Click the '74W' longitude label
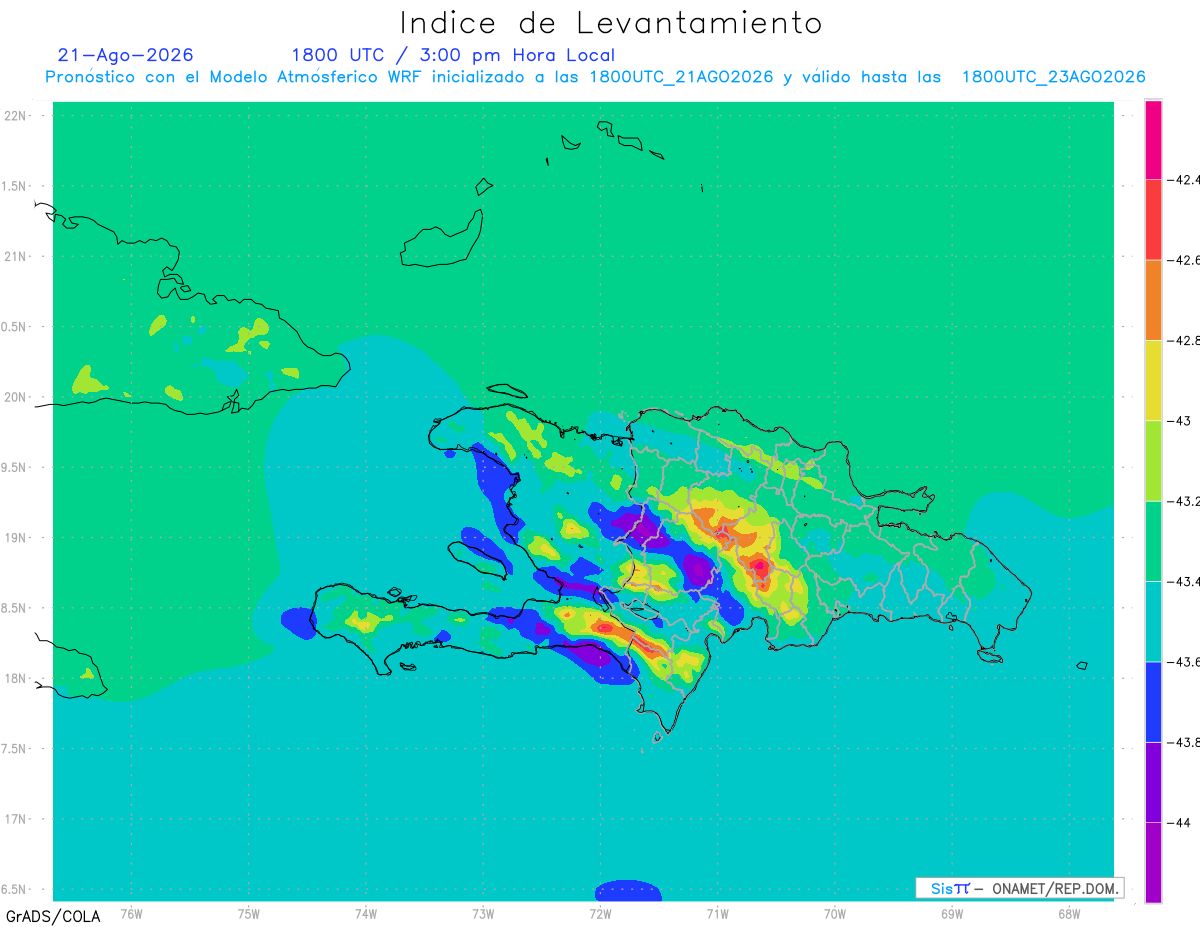This screenshot has height=927, width=1200. click(365, 912)
